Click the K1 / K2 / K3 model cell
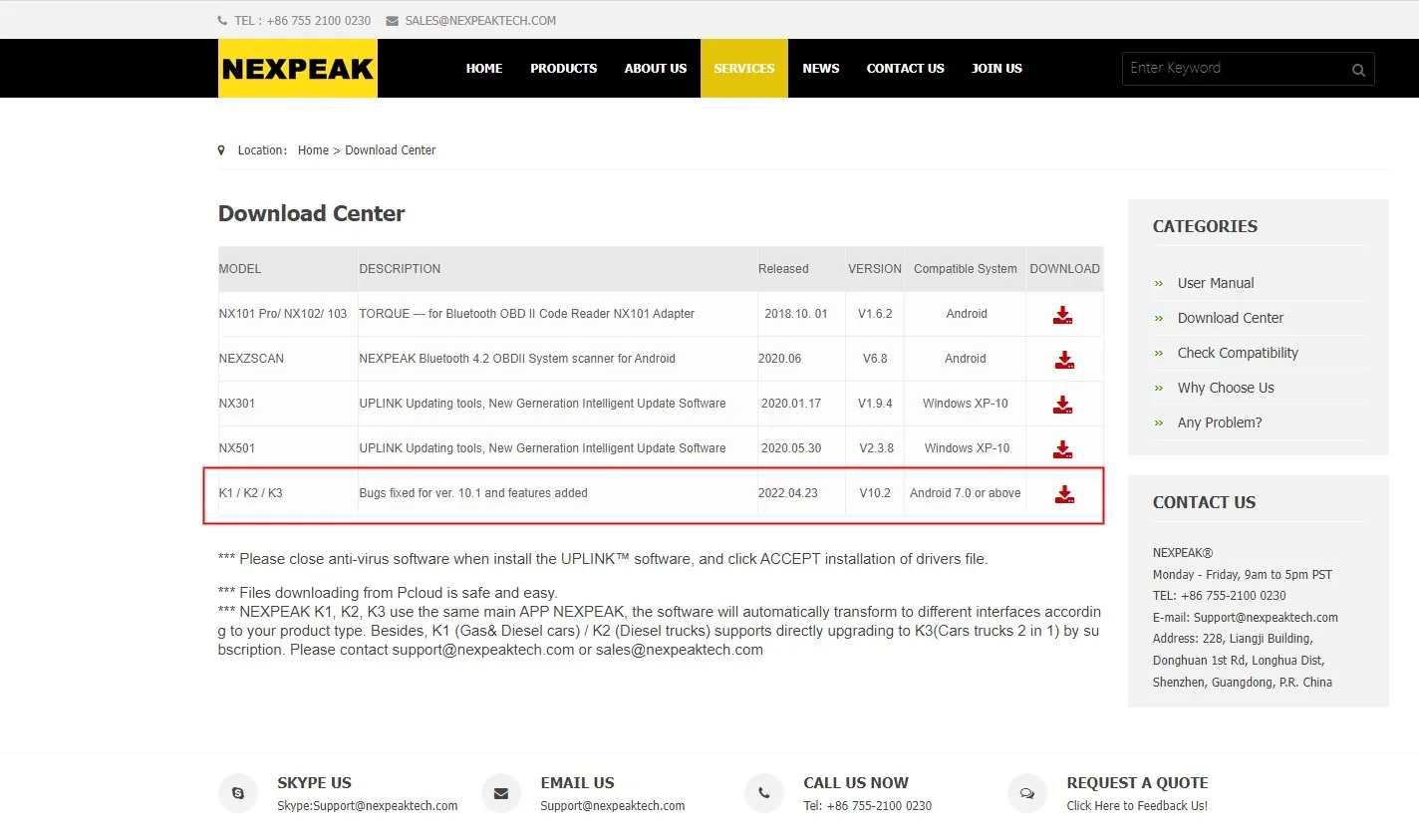Viewport: 1419px width, 840px height. pyautogui.click(x=251, y=493)
